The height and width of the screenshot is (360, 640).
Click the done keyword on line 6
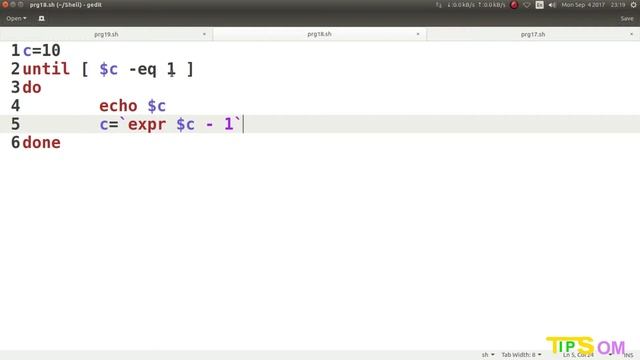pos(42,142)
